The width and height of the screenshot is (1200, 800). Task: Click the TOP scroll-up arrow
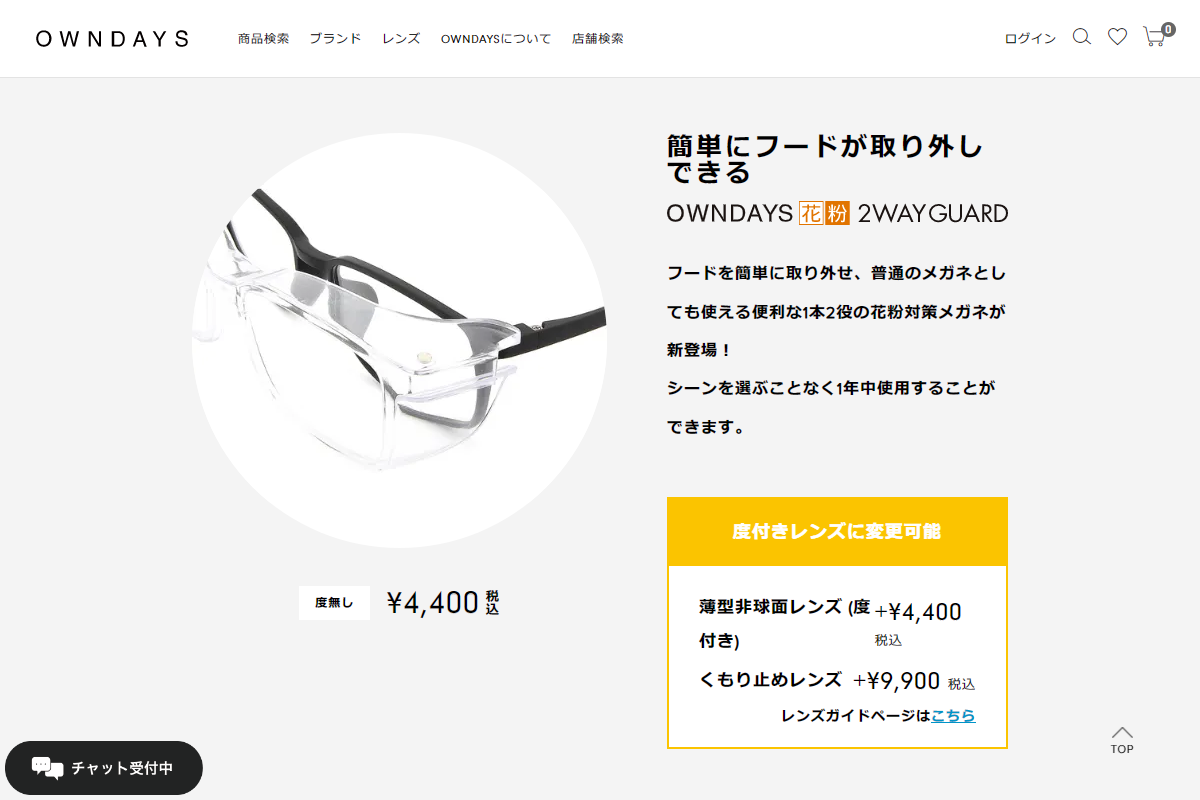[1122, 740]
